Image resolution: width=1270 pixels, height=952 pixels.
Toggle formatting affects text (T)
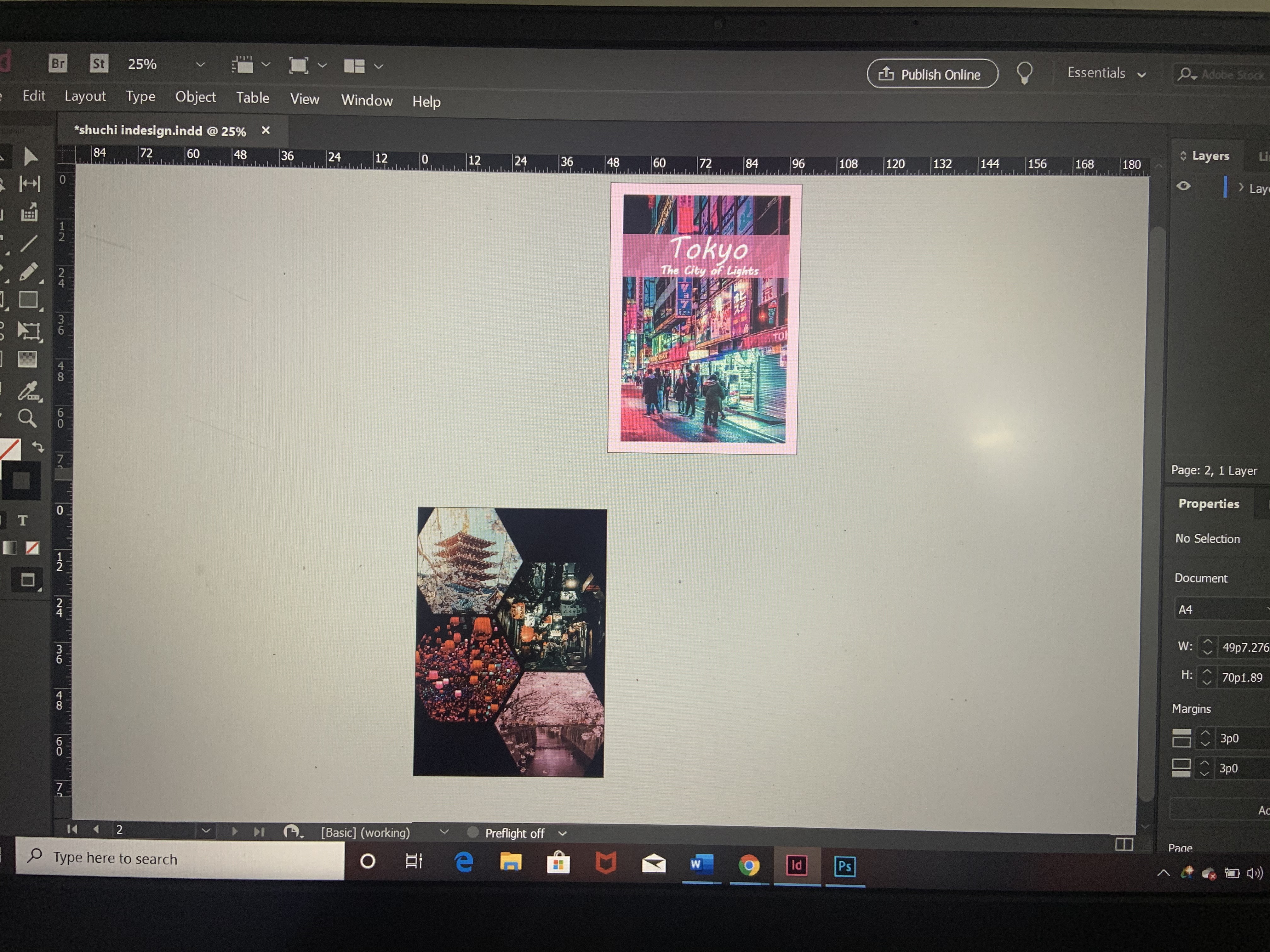[x=22, y=520]
